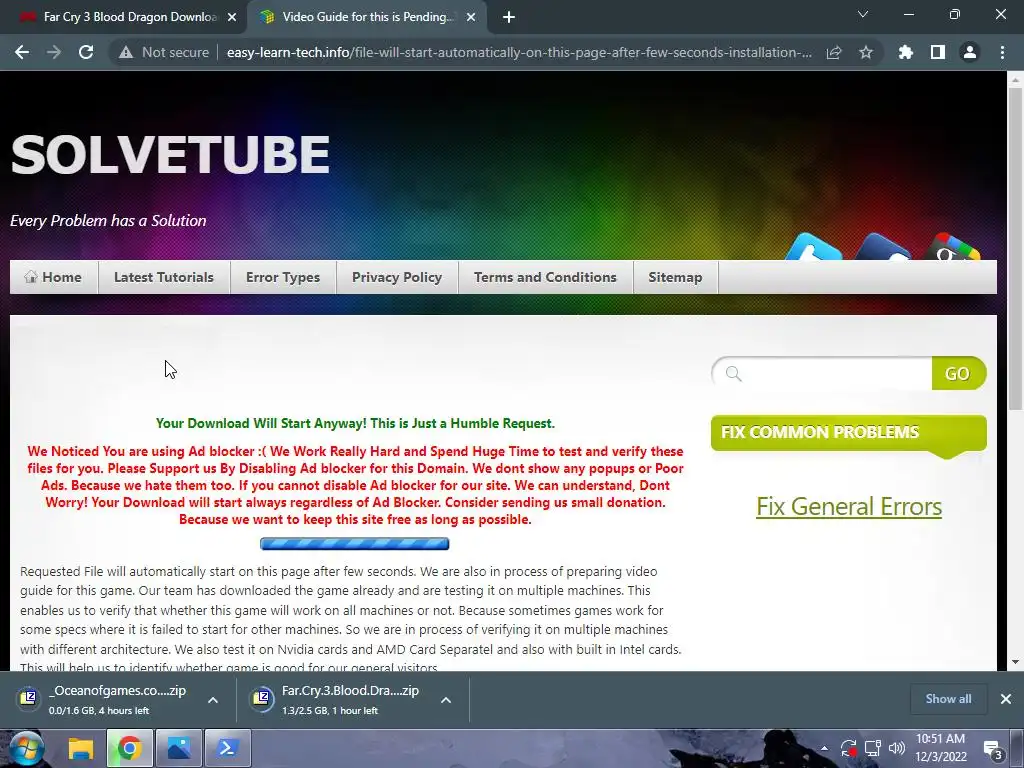Click the Chrome taskbar icon
The image size is (1024, 768).
tap(129, 748)
